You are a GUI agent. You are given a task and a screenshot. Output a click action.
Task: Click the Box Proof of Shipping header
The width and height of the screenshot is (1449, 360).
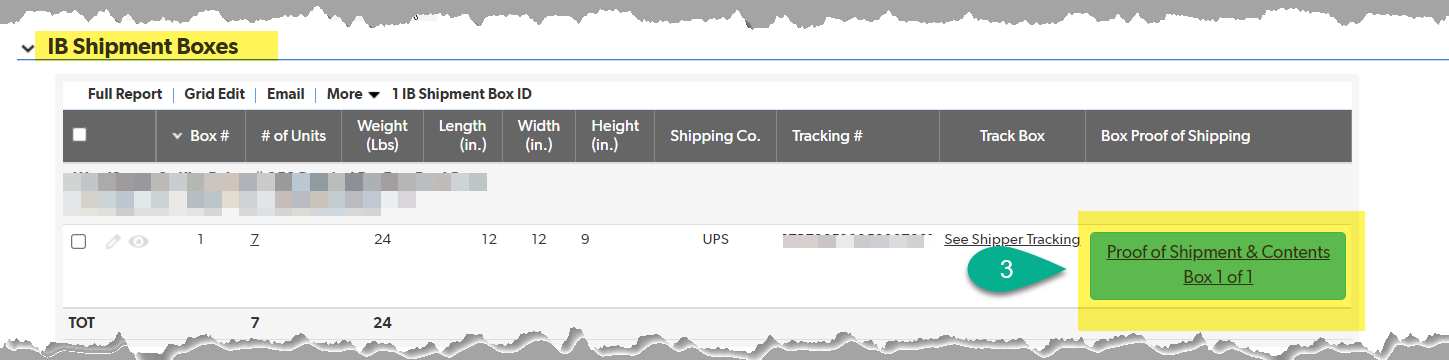click(1175, 135)
